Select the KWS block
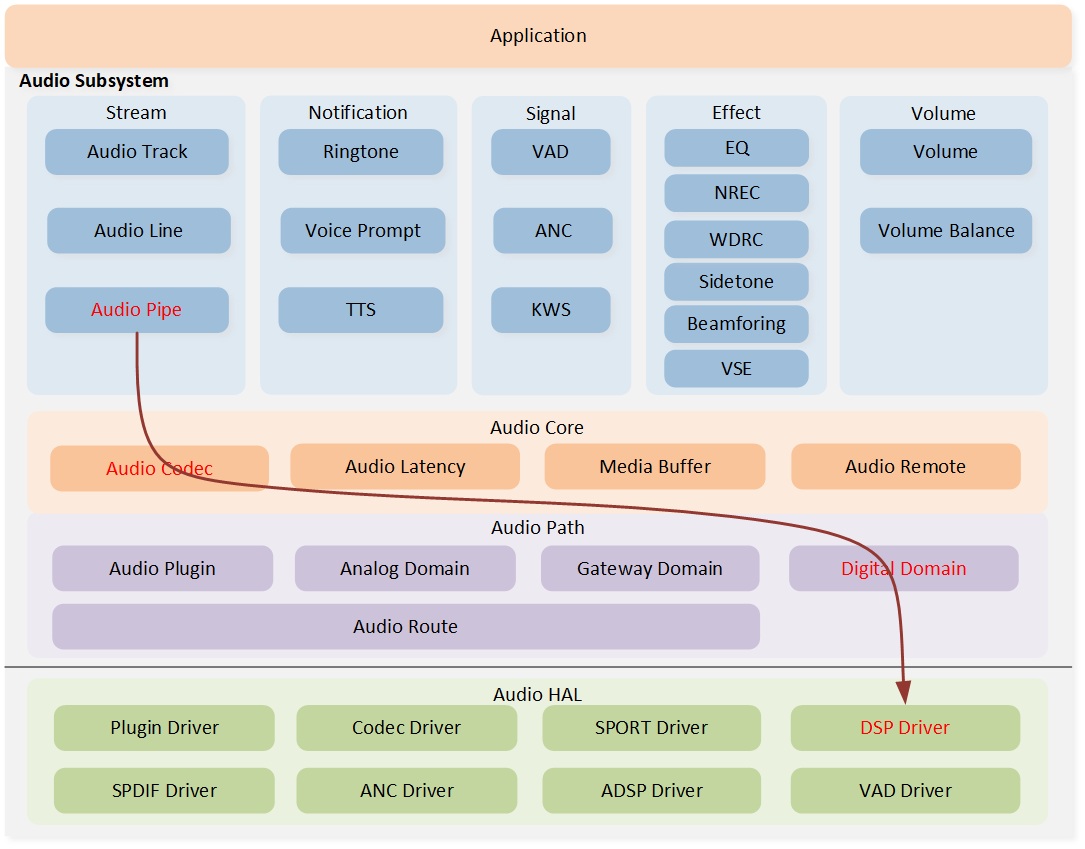1085x849 pixels. [551, 310]
